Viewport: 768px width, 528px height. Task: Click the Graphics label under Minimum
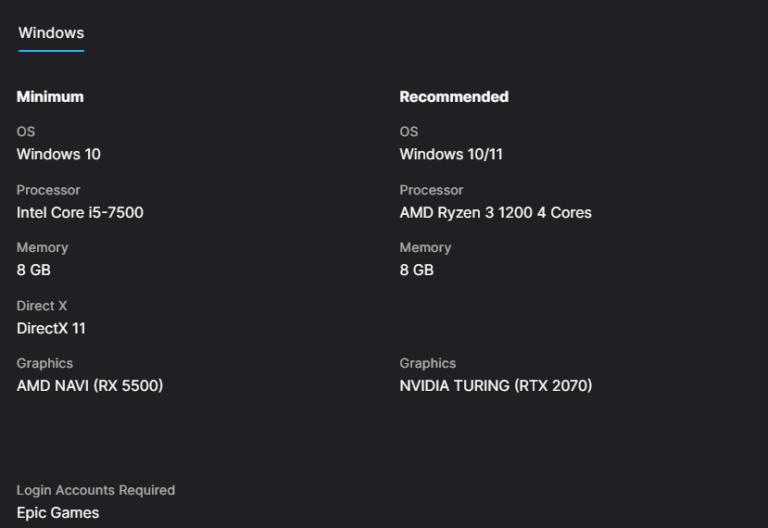click(x=44, y=363)
